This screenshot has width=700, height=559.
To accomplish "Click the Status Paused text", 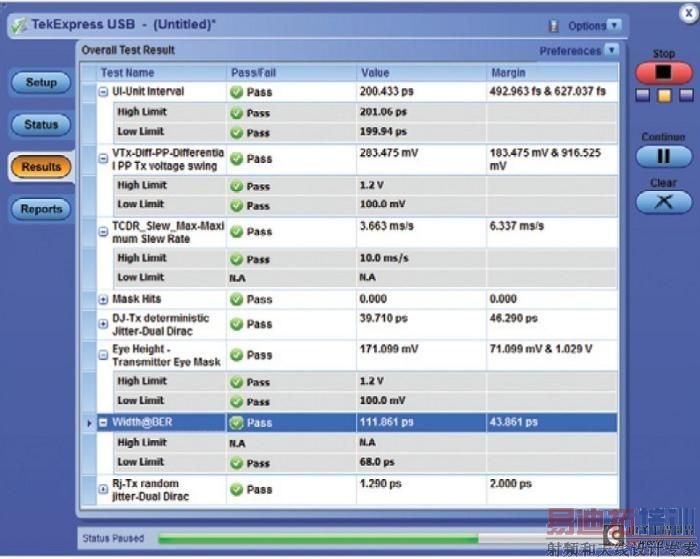I will [113, 538].
